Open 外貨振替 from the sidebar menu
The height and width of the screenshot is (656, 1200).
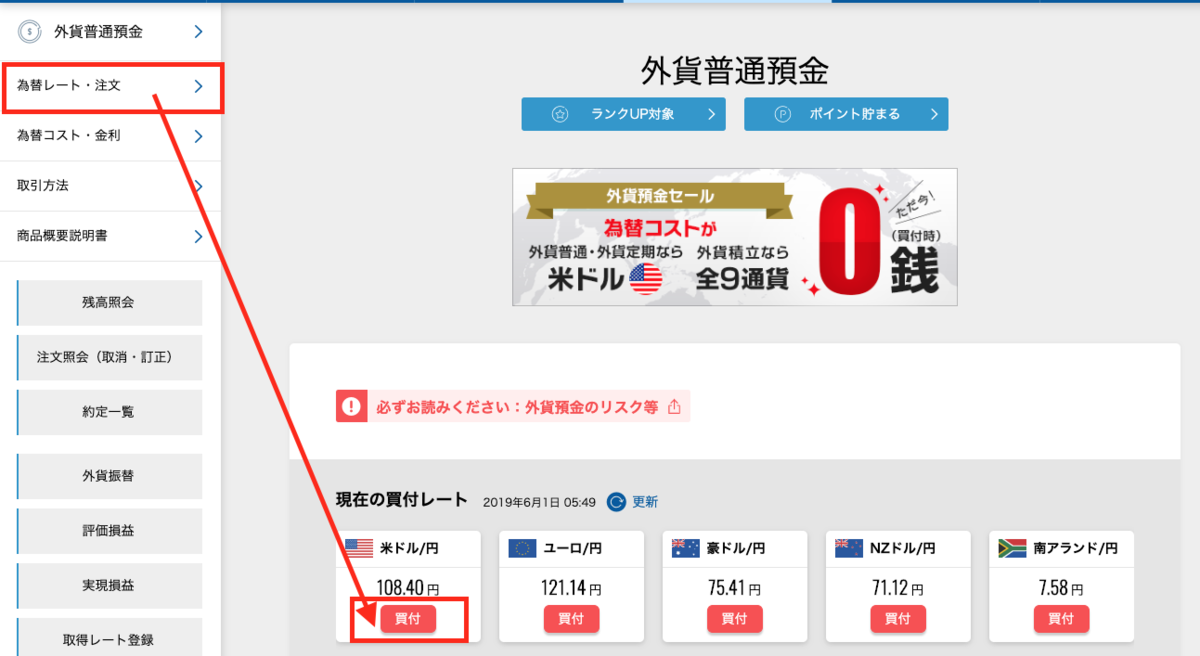click(x=108, y=477)
